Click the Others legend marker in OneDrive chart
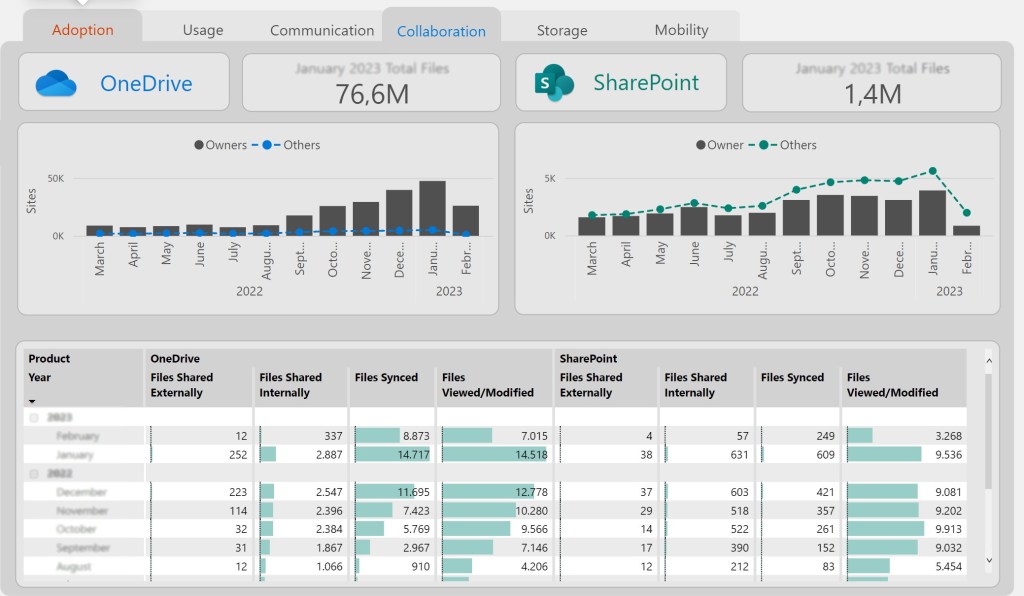Viewport: 1024px width, 596px height. [x=269, y=145]
